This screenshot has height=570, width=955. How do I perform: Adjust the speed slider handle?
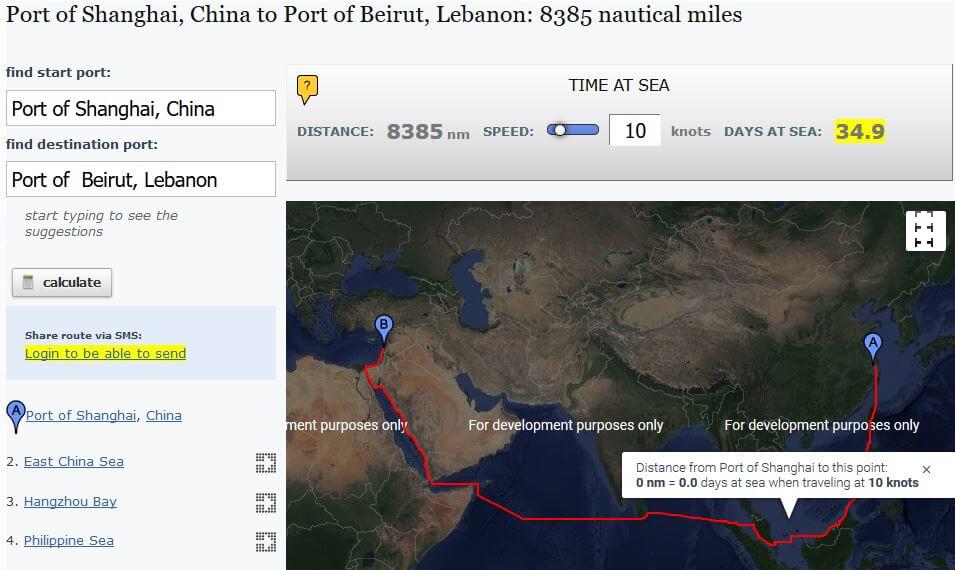point(560,130)
